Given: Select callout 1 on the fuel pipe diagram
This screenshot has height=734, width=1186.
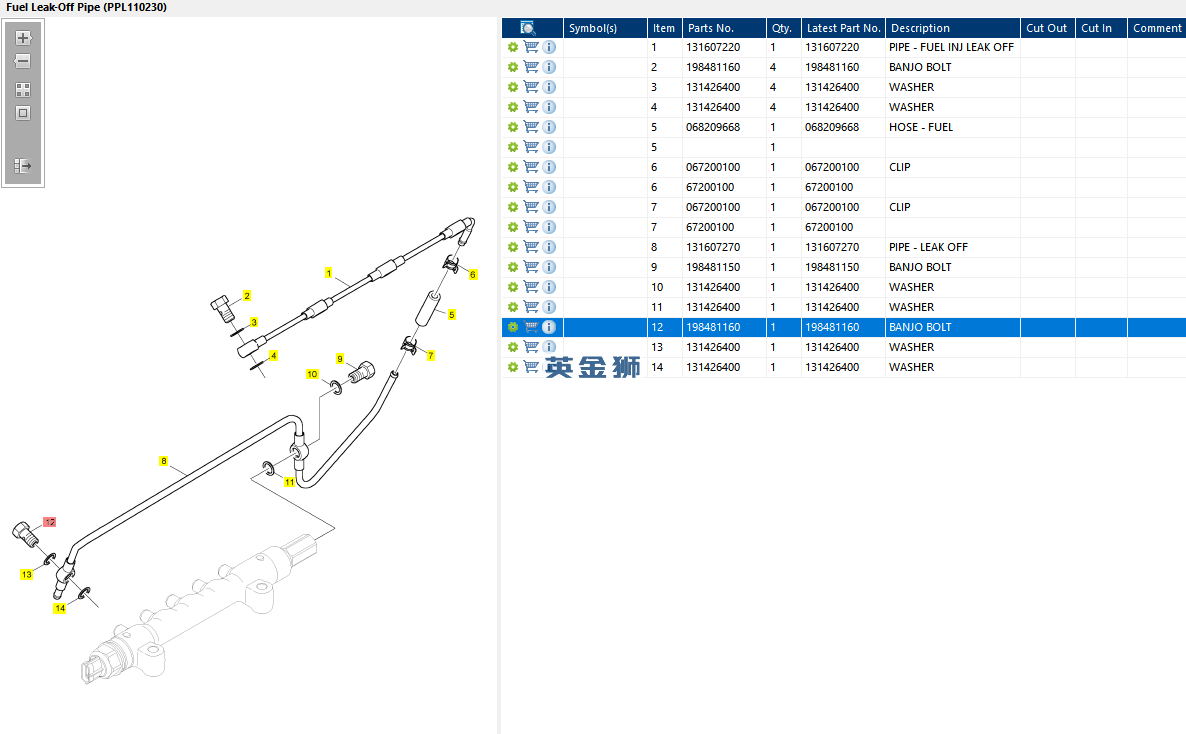Looking at the screenshot, I should point(328,273).
